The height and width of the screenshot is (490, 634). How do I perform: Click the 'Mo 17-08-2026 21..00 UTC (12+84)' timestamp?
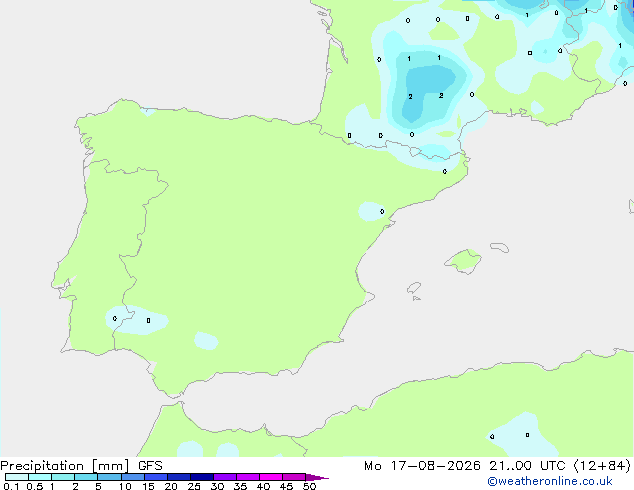pyautogui.click(x=497, y=466)
